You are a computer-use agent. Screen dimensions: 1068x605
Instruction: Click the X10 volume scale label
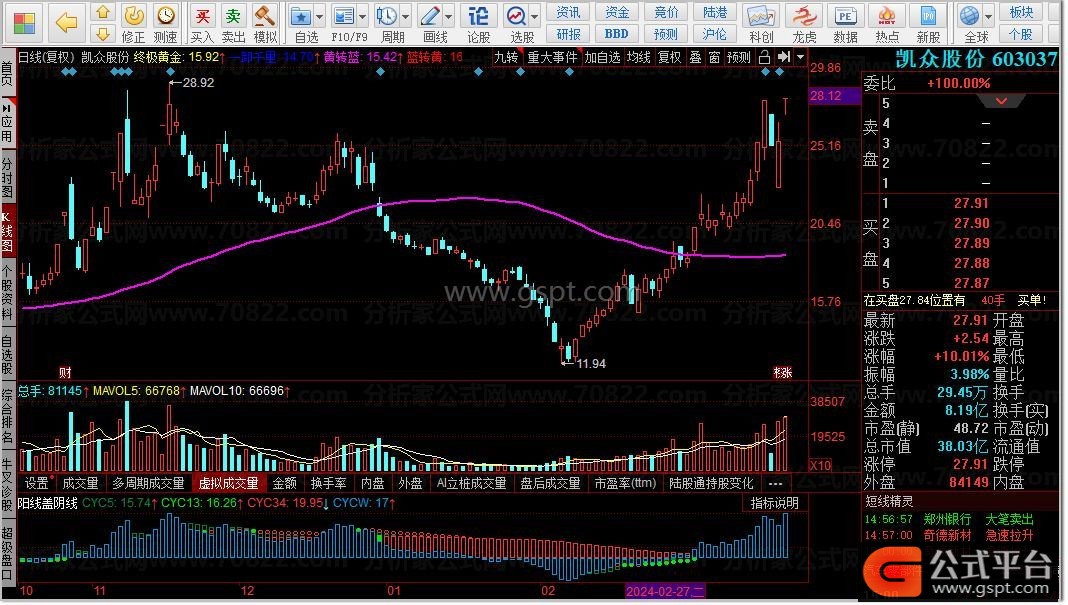[x=820, y=465]
